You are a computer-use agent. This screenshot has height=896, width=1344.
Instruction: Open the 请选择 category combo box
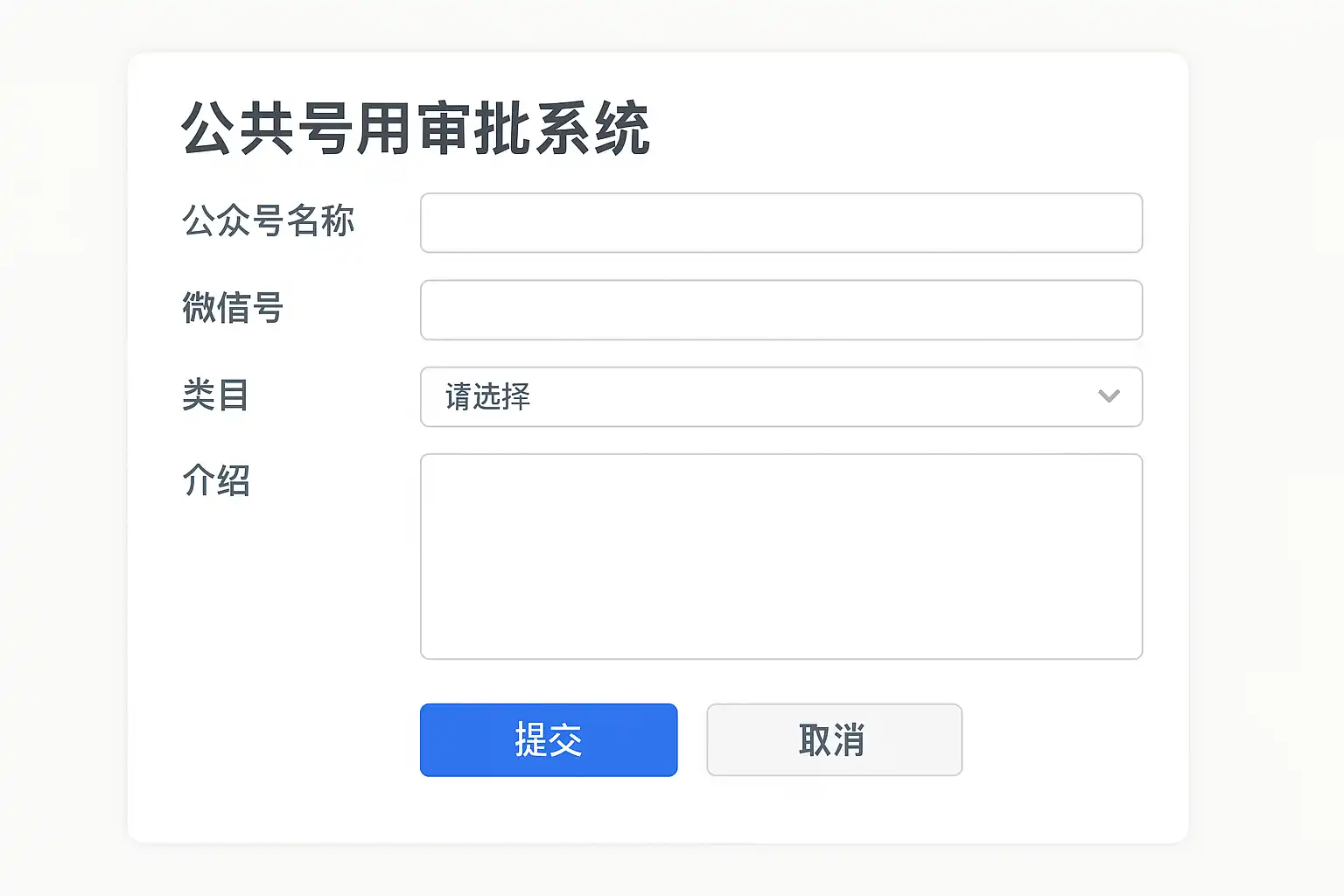(x=780, y=396)
